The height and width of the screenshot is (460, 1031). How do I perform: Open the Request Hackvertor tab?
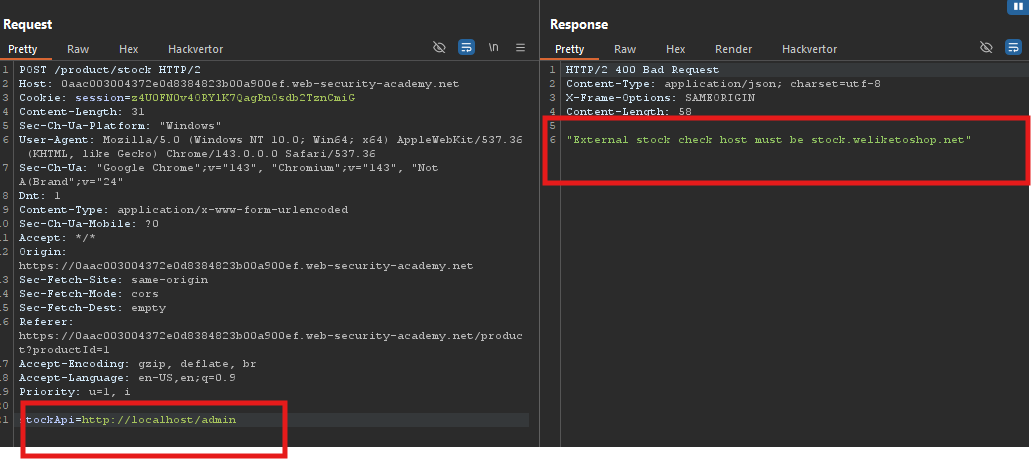[195, 49]
